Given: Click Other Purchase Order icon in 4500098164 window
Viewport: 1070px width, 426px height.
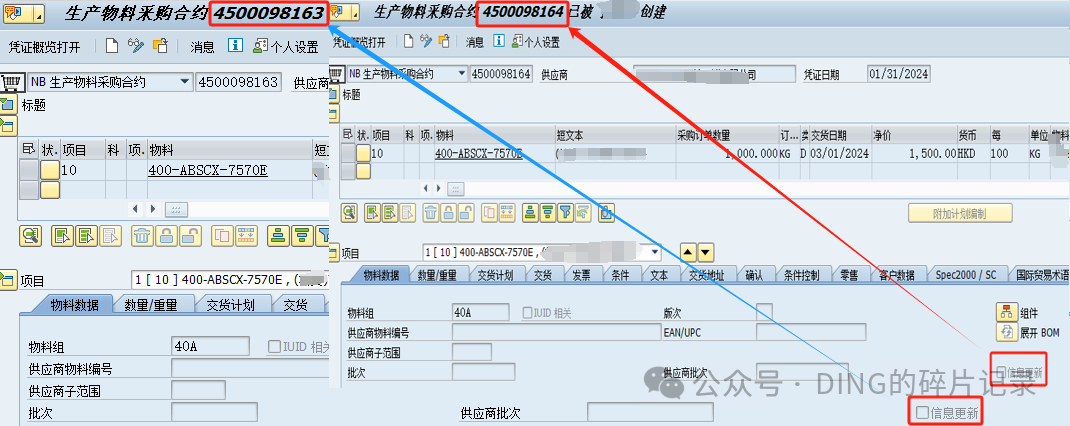Looking at the screenshot, I should 446,42.
